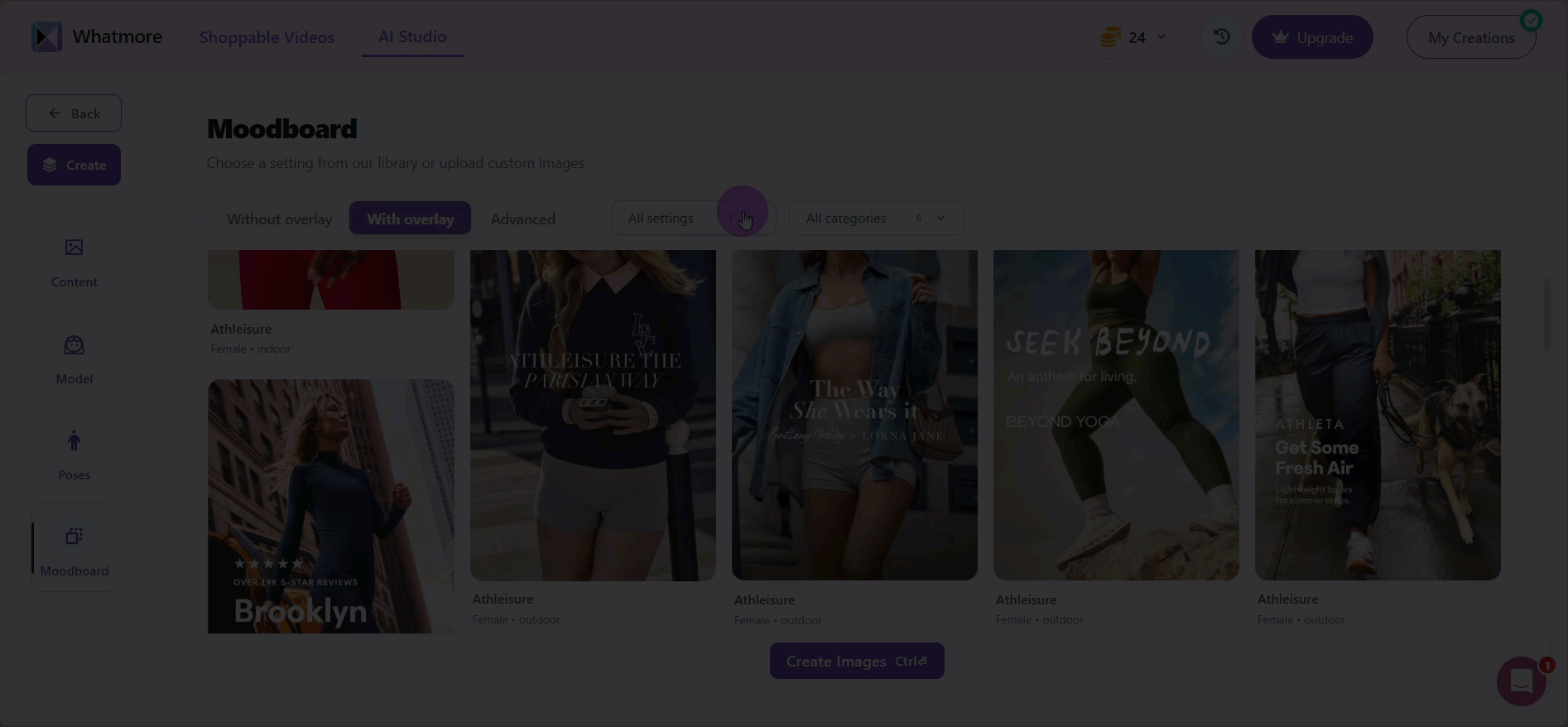Select the Moodboard sidebar icon

pyautogui.click(x=74, y=537)
